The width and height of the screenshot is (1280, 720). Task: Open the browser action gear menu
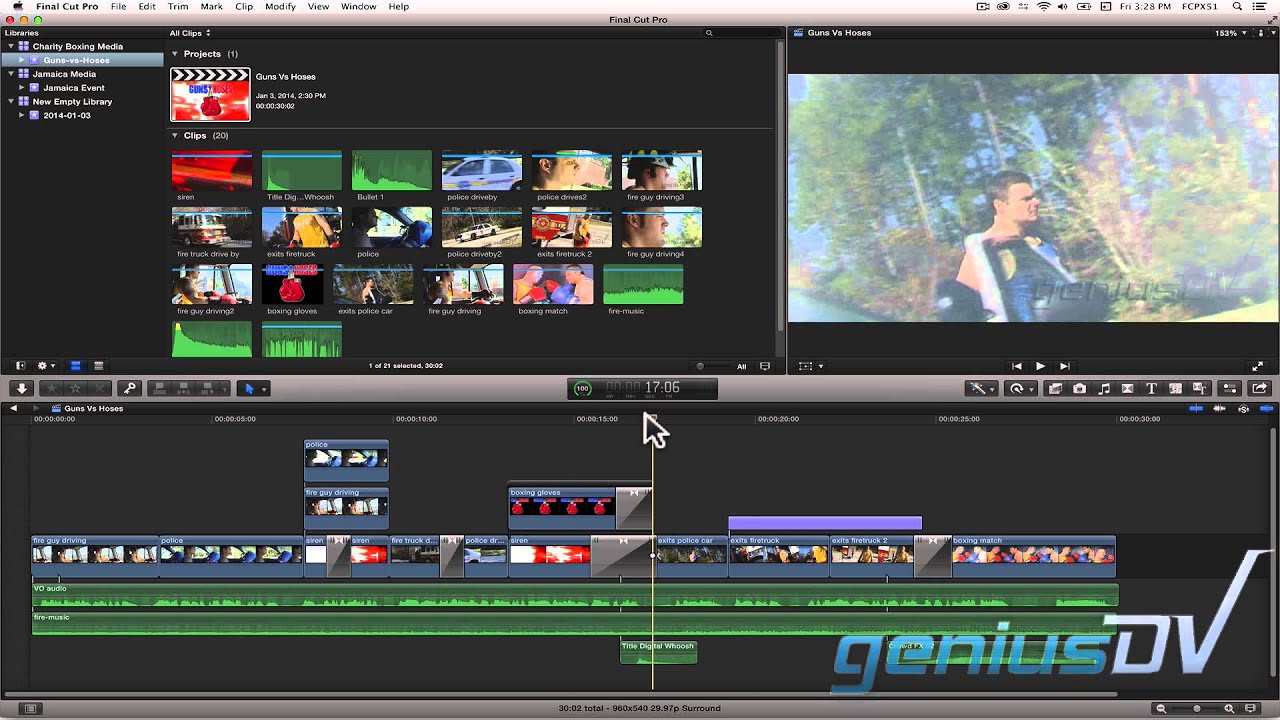[x=45, y=366]
